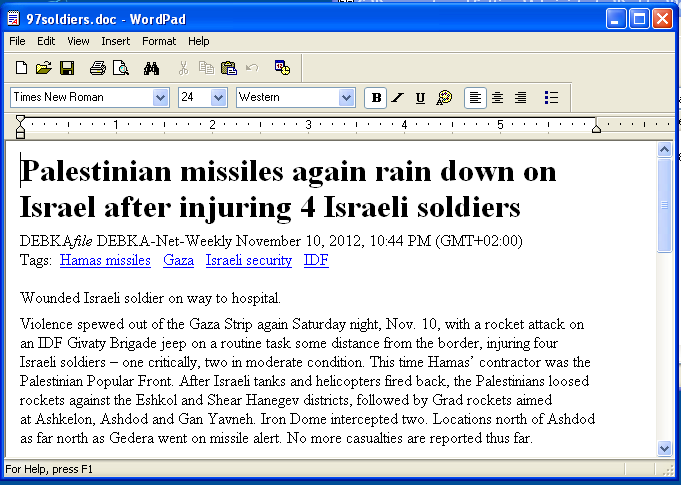Viewport: 681px width, 485px height.
Task: Open the Edit menu
Action: (46, 41)
